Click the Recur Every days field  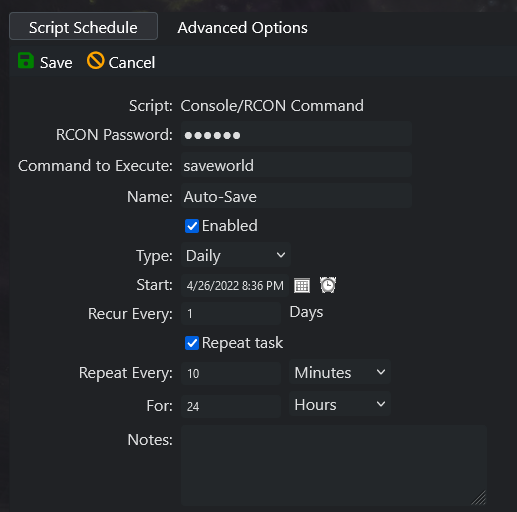click(231, 314)
